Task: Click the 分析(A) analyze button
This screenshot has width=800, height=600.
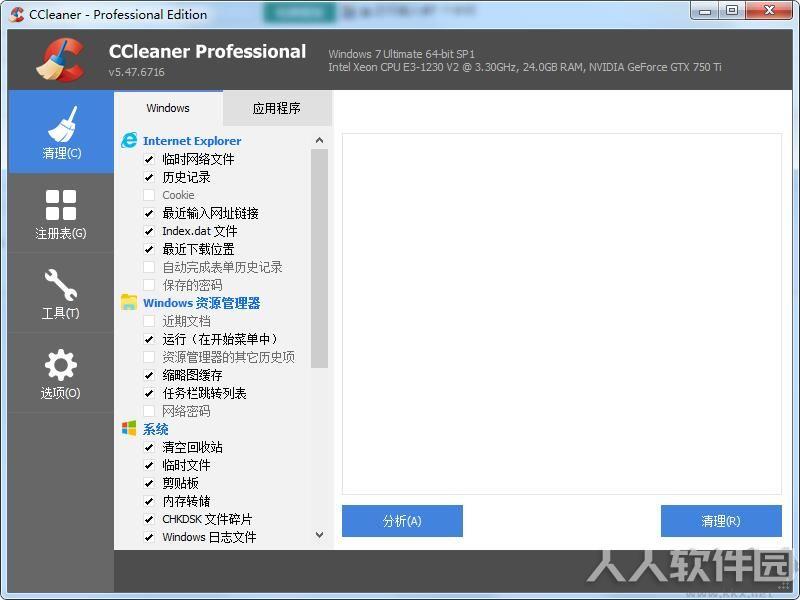Action: [x=402, y=521]
